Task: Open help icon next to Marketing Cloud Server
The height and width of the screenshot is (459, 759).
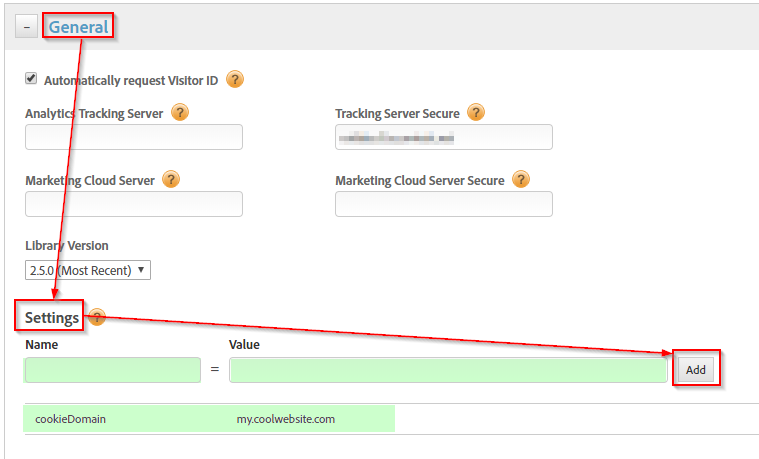Action: tap(171, 180)
